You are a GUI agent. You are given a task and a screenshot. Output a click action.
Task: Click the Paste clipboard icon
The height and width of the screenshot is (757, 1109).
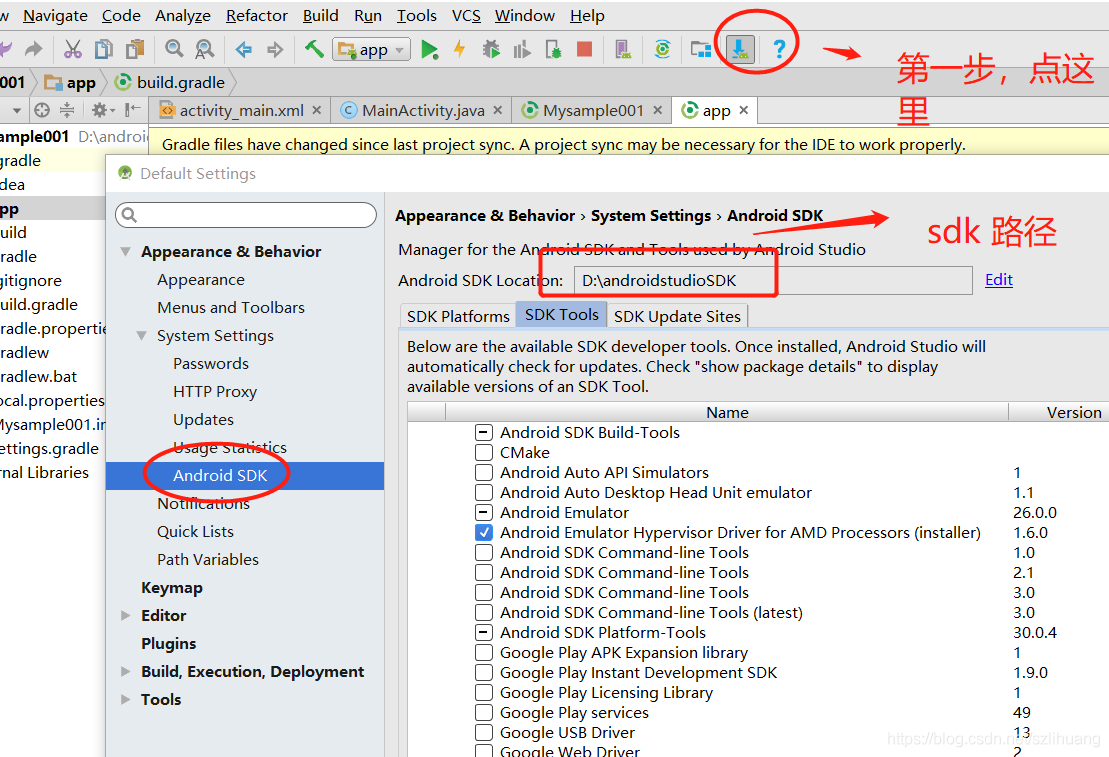(x=135, y=50)
